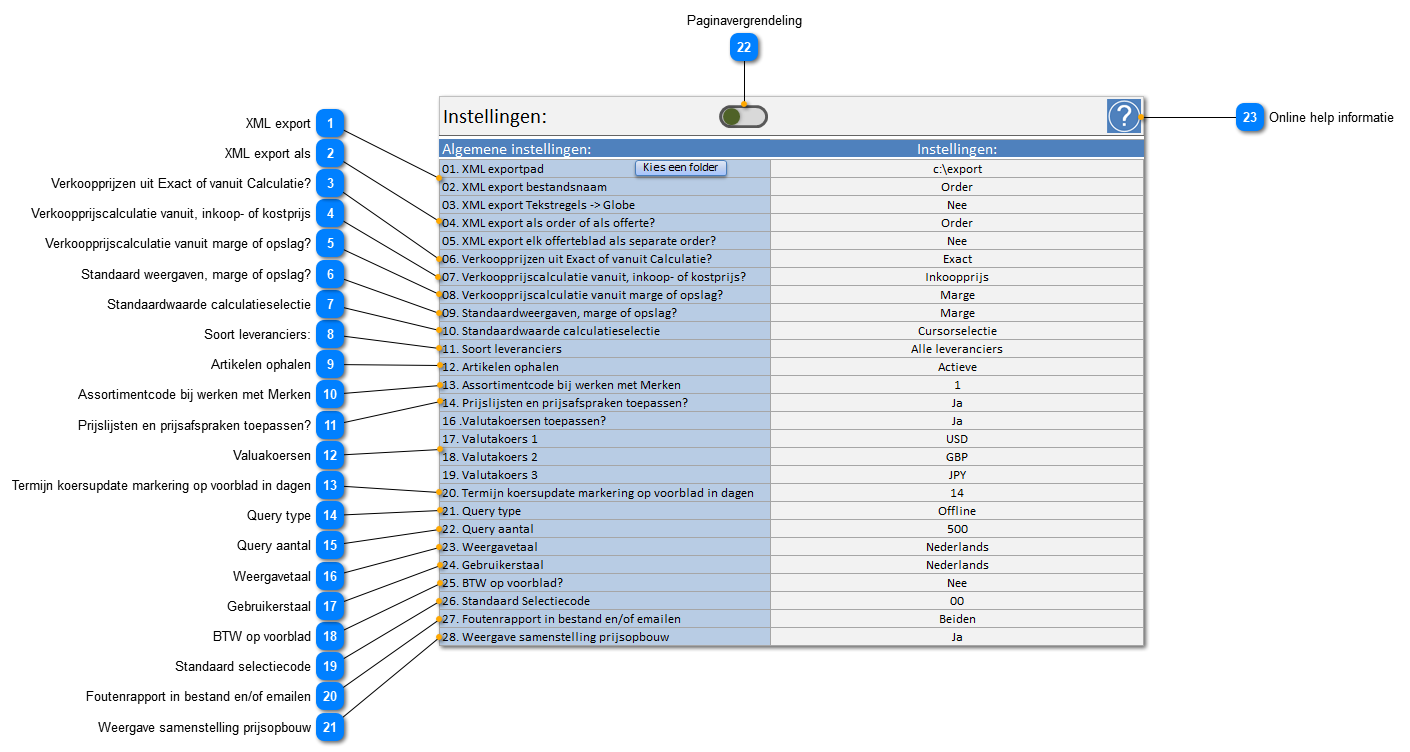Click row label '06. Verkoopprijzen uit Exact of vanuit Calculatie?'

[x=576, y=259]
